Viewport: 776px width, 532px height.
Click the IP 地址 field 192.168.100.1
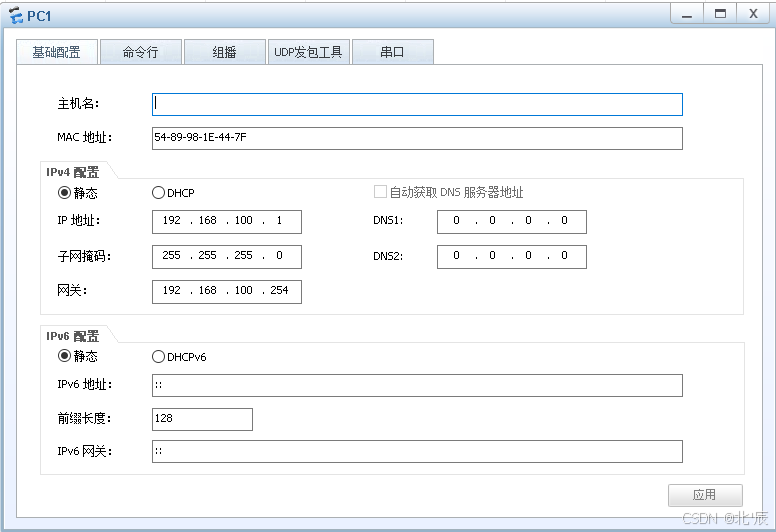coord(227,222)
